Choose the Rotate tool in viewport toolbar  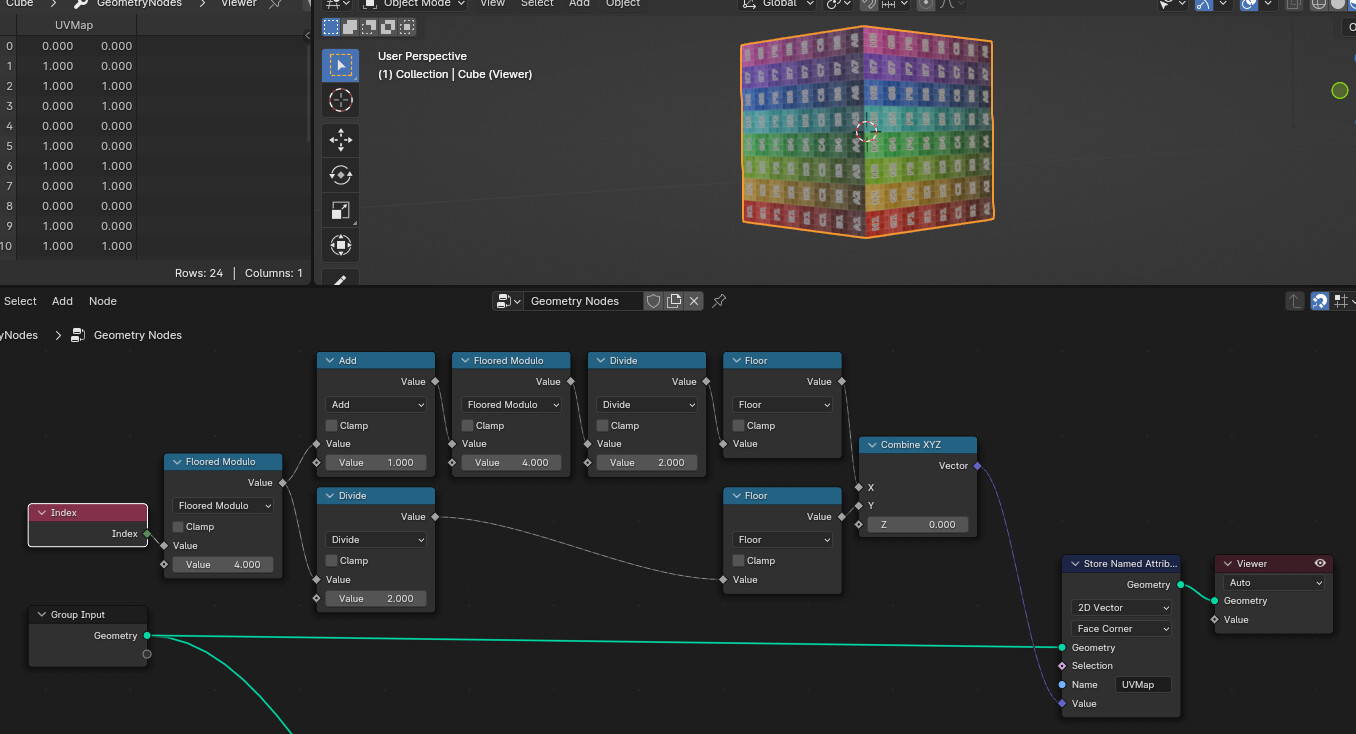tap(341, 175)
